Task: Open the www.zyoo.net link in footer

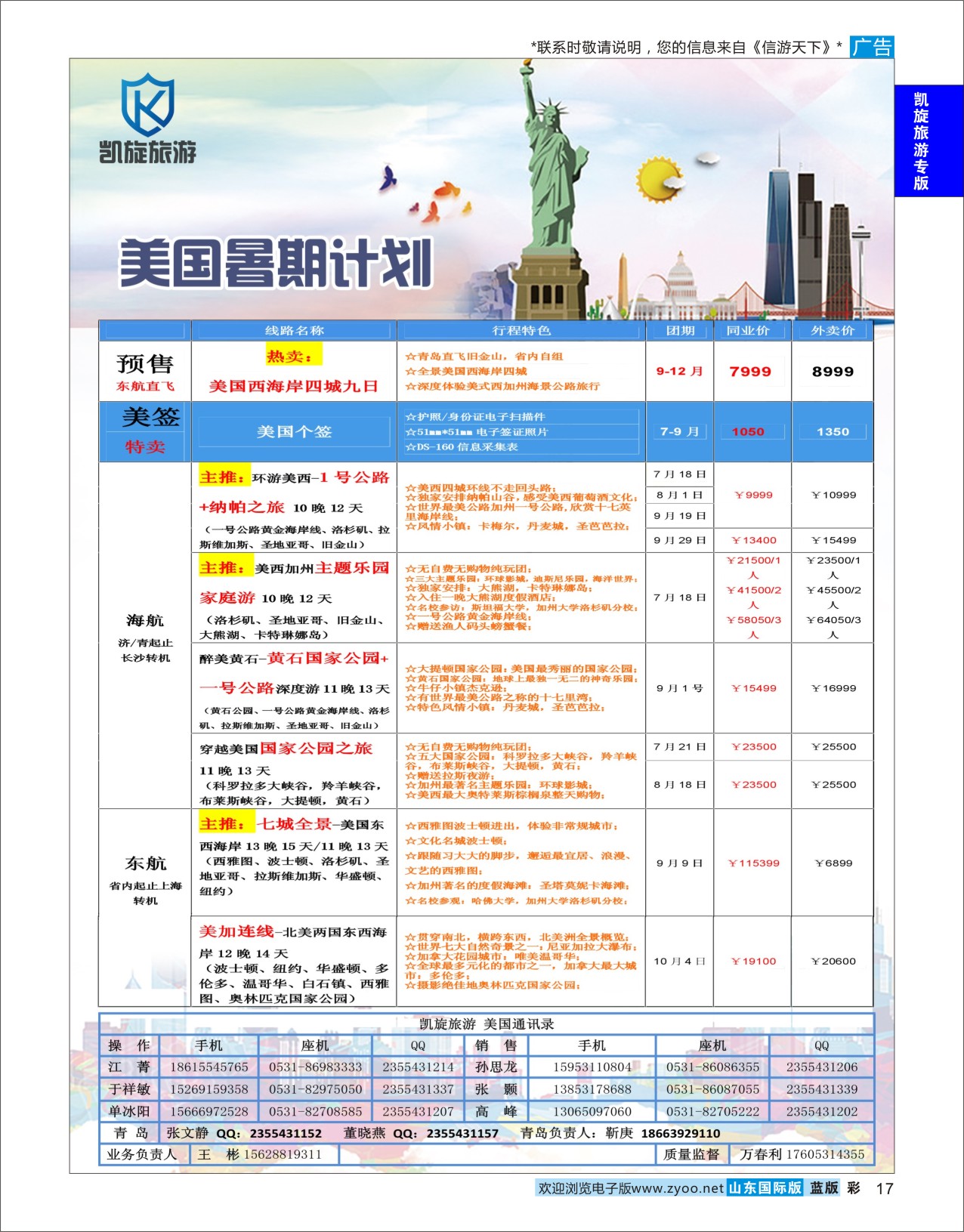Action: point(678,1188)
